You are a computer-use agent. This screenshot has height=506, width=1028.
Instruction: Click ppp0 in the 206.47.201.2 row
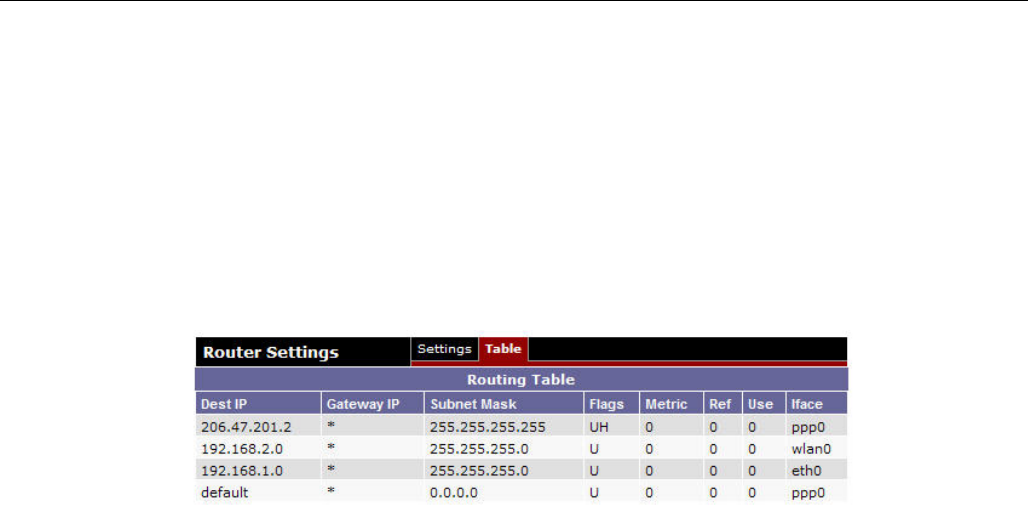[x=807, y=427]
